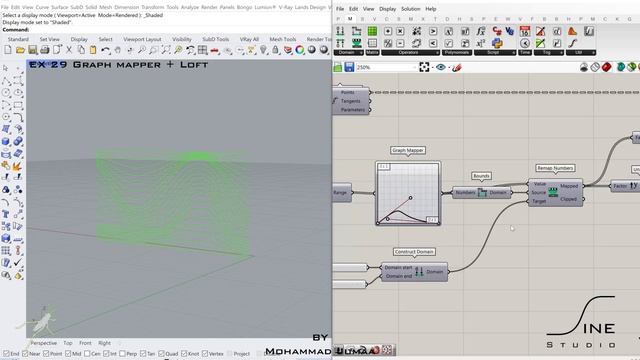Open Grasshopper Display menu

pyautogui.click(x=387, y=9)
